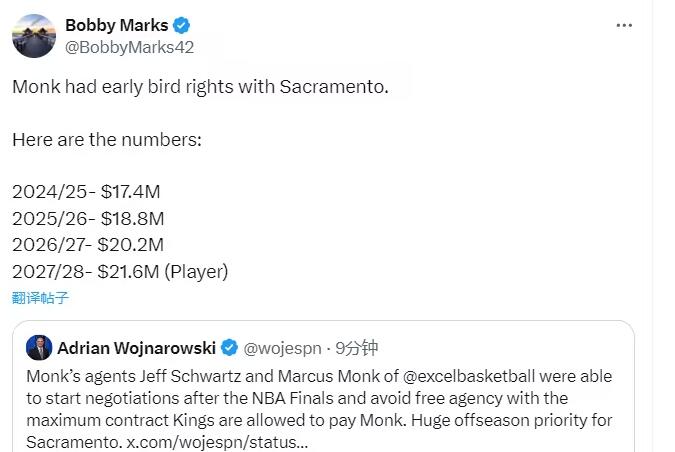Click the translate post link
The image size is (675, 452).
pyautogui.click(x=40, y=298)
